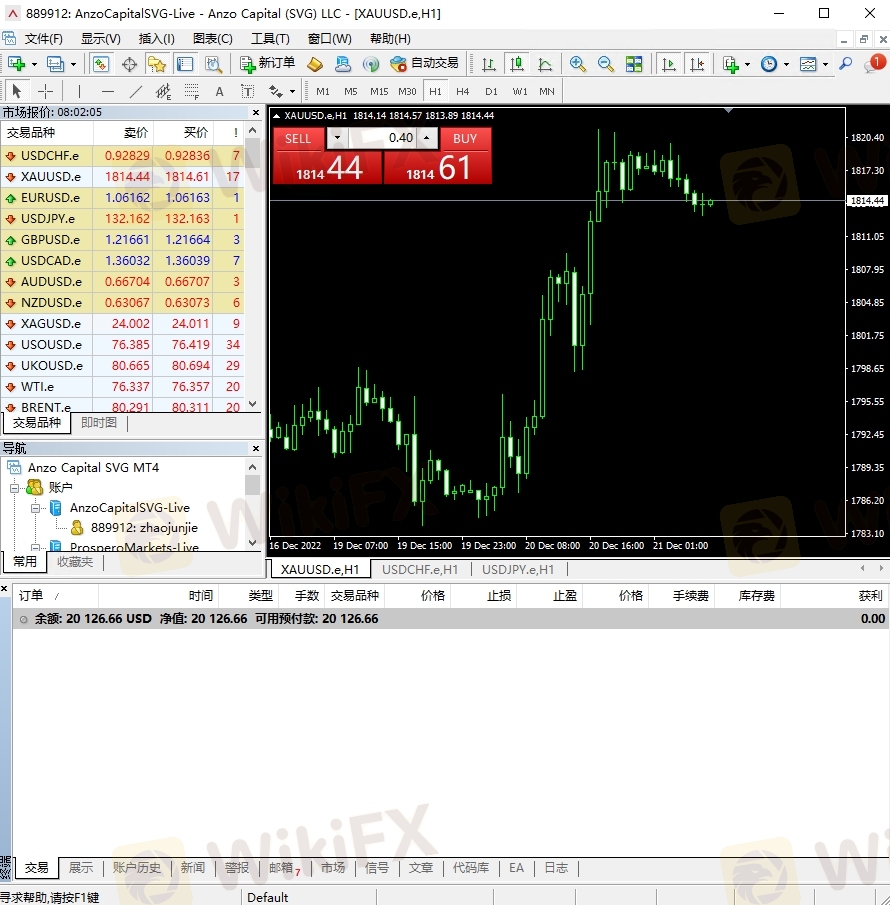The image size is (890, 905).
Task: Open the indicators list icon
Action: pos(731,64)
